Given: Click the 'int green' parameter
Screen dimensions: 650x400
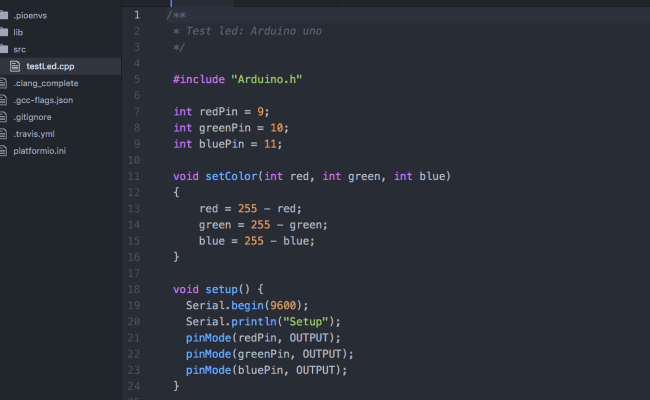Looking at the screenshot, I should point(352,176).
